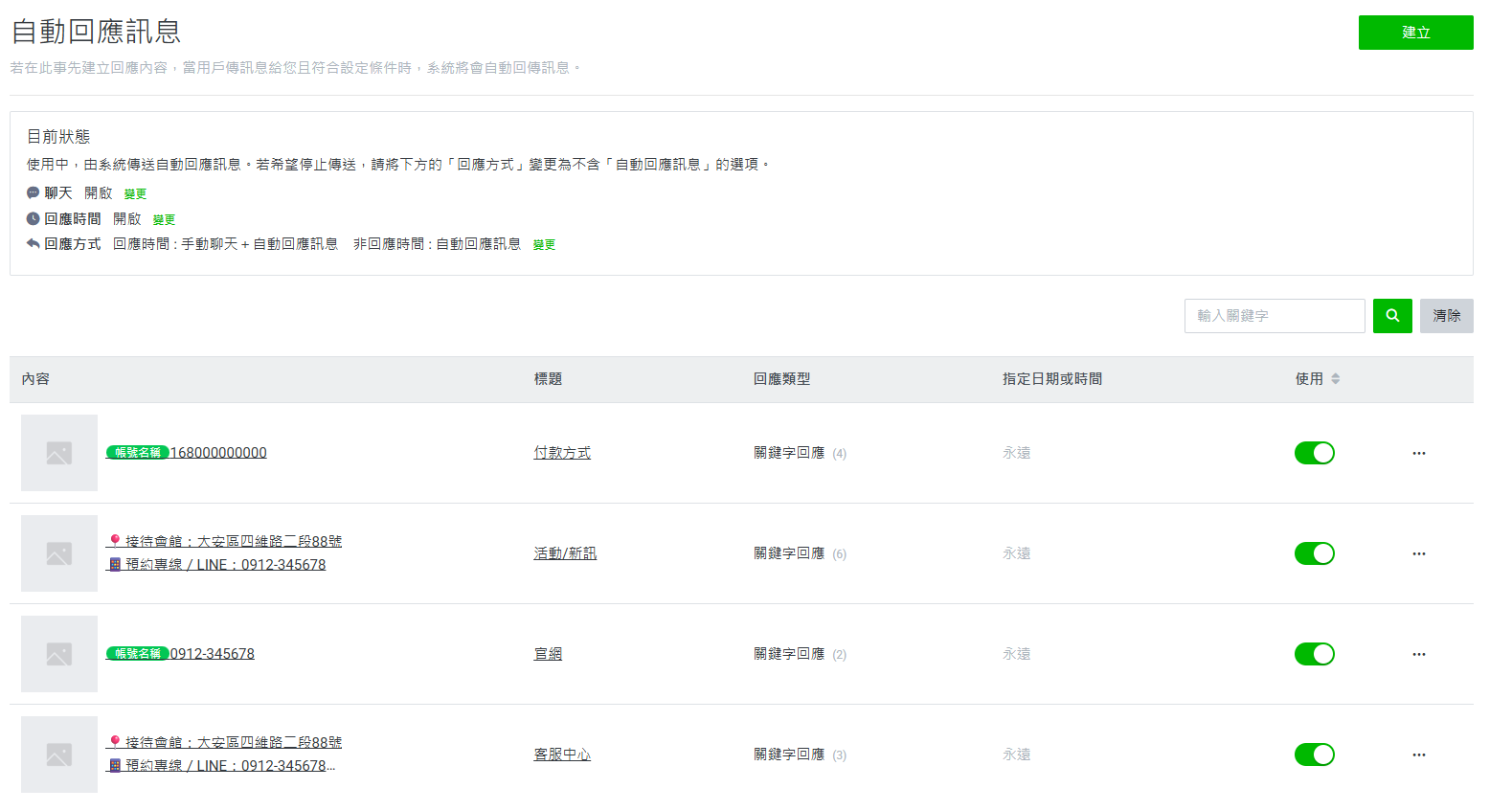The height and width of the screenshot is (811, 1512).
Task: Click the image placeholder in 付款方式 row
Action: pyautogui.click(x=59, y=453)
